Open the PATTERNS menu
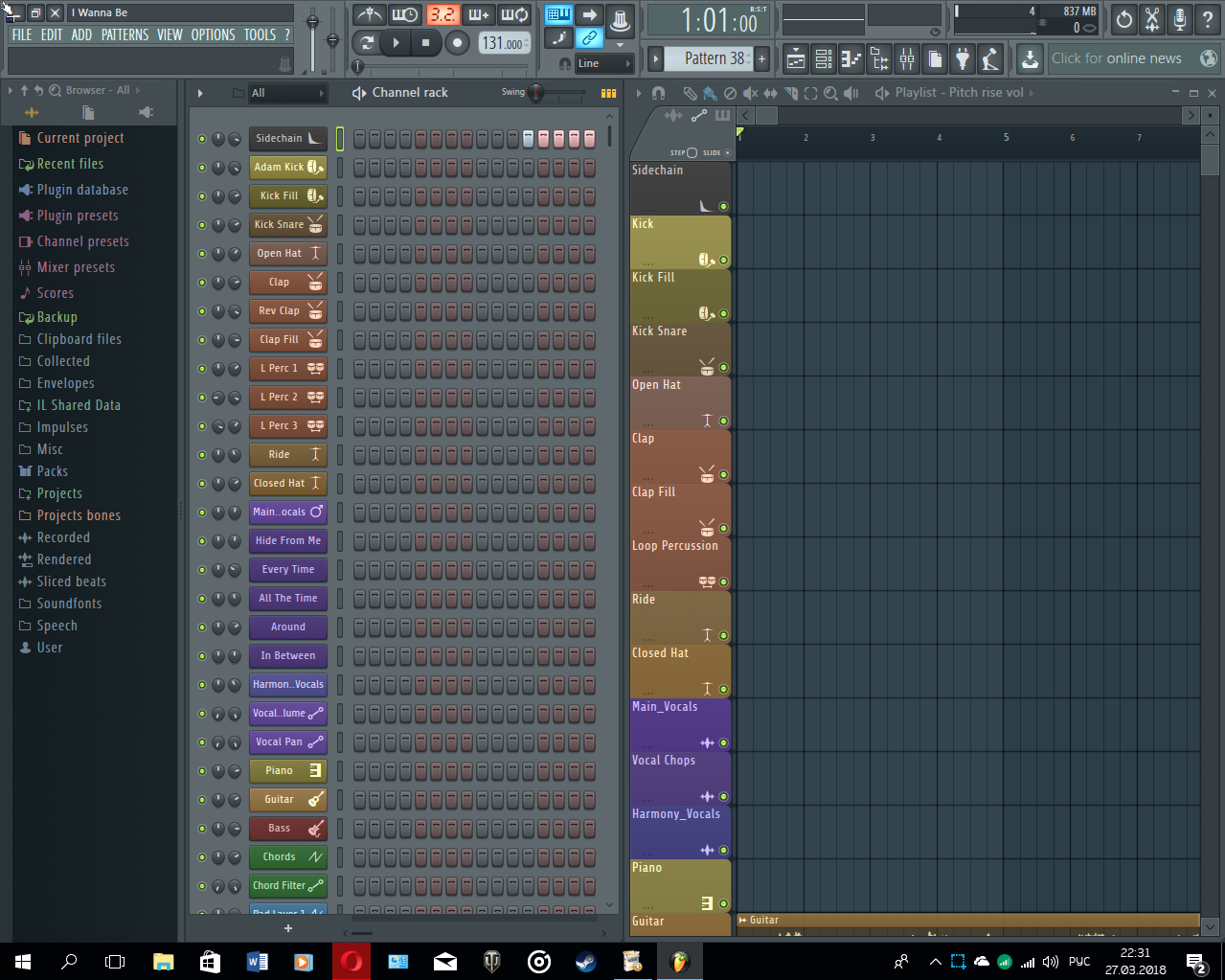The image size is (1225, 980). click(125, 34)
